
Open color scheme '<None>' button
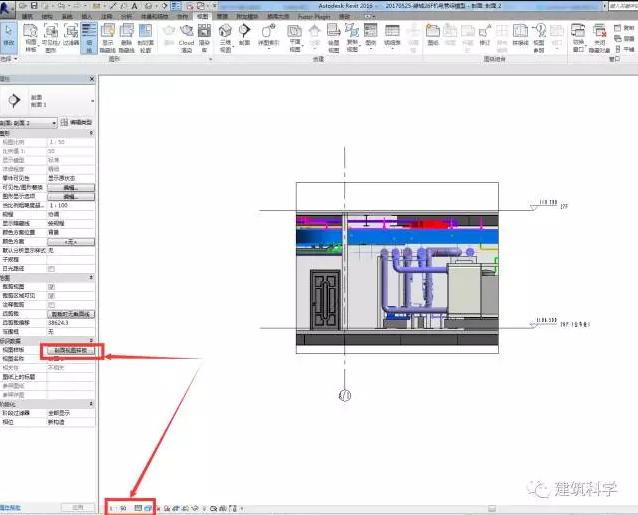71,242
